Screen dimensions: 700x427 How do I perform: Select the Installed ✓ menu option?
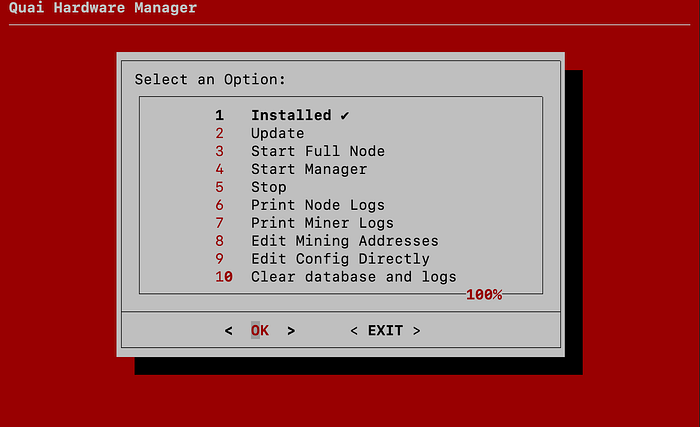(282, 115)
